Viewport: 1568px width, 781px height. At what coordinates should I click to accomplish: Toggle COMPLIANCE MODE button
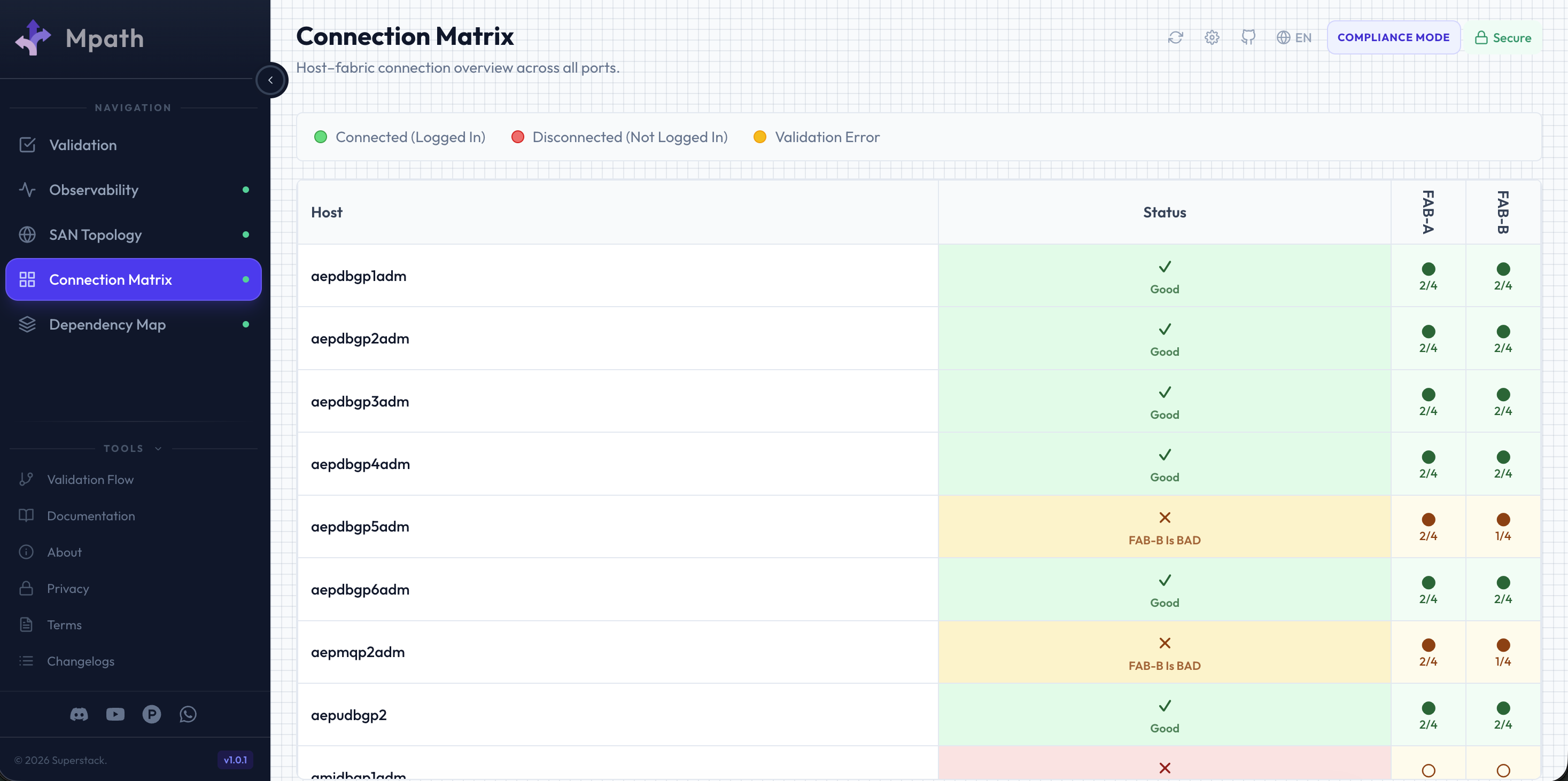tap(1394, 38)
